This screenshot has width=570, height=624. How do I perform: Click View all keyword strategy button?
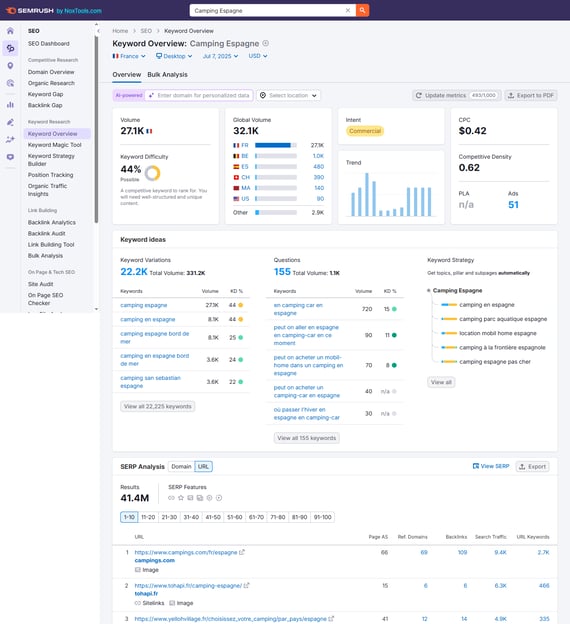coord(441,382)
